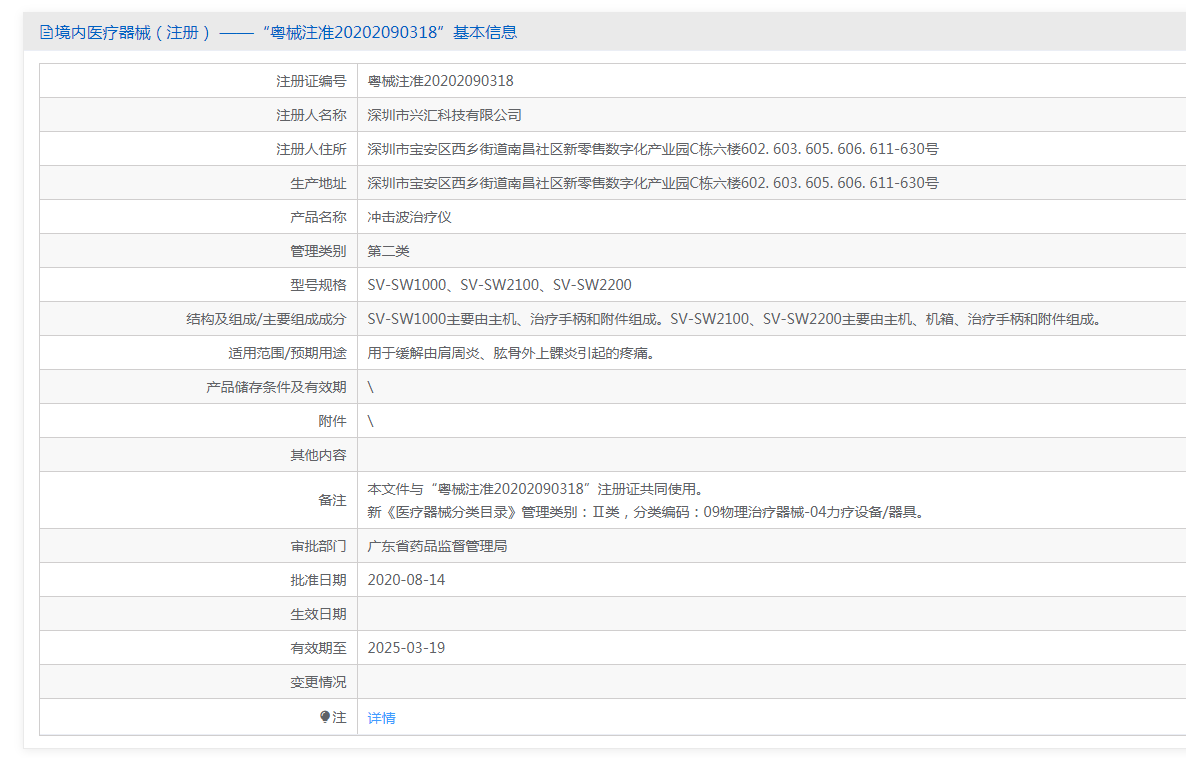This screenshot has width=1186, height=758.
Task: Click the bulb icon beside 注
Action: 325,717
